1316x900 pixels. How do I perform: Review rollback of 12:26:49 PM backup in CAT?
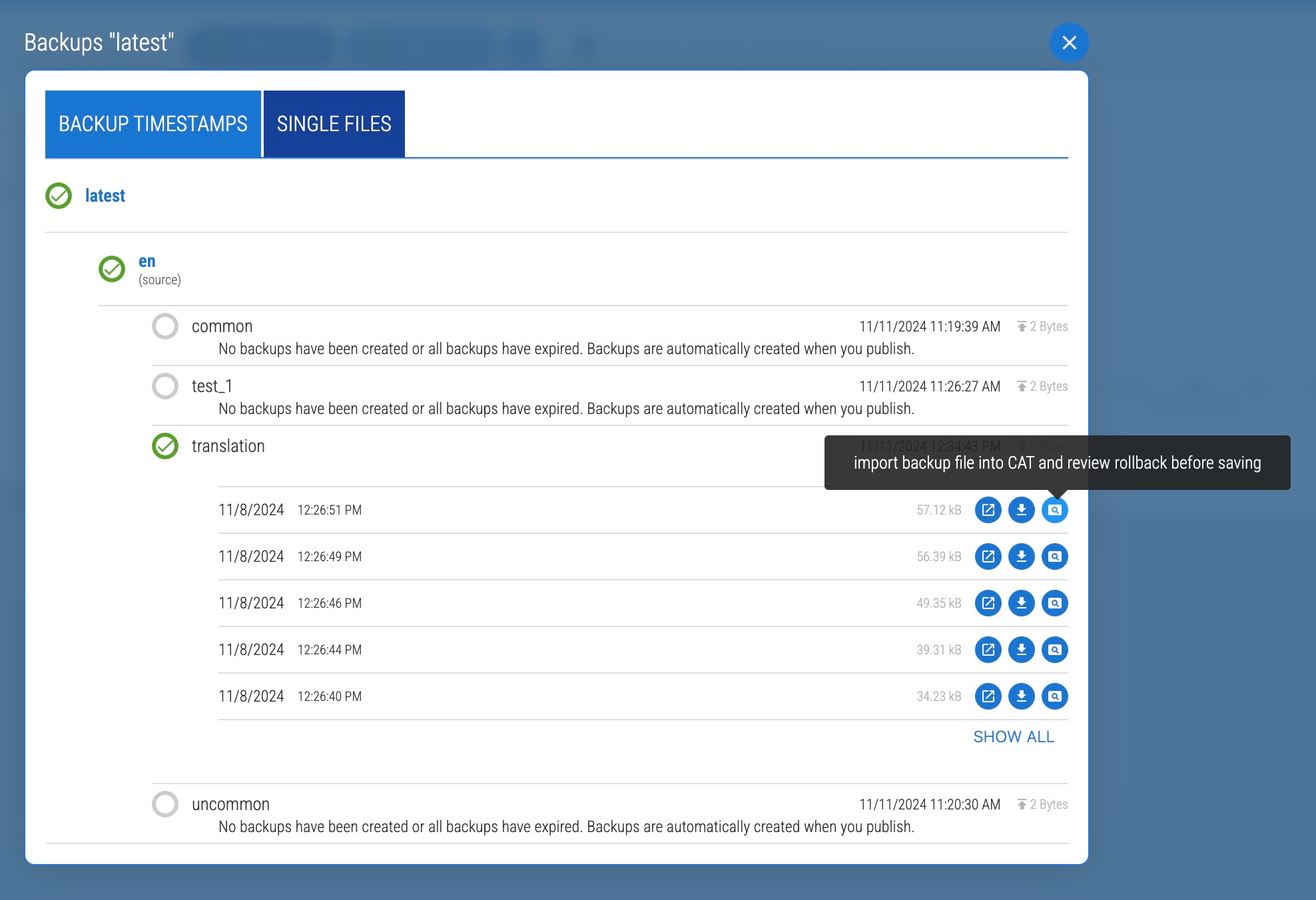tap(1054, 557)
